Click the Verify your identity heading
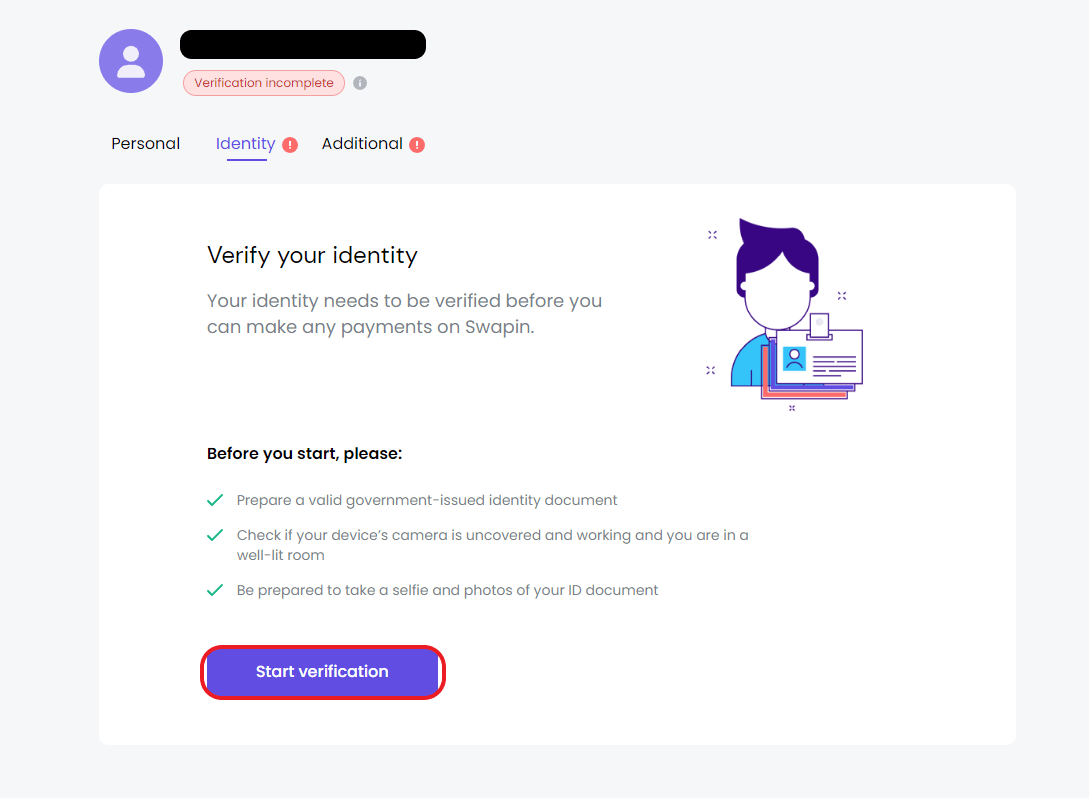 313,255
